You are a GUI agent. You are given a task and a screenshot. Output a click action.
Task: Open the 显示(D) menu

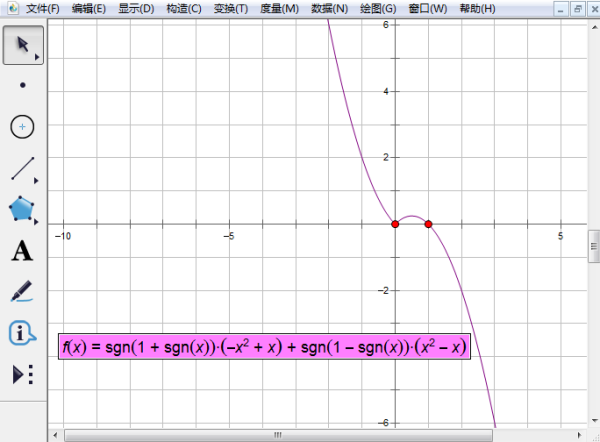136,8
